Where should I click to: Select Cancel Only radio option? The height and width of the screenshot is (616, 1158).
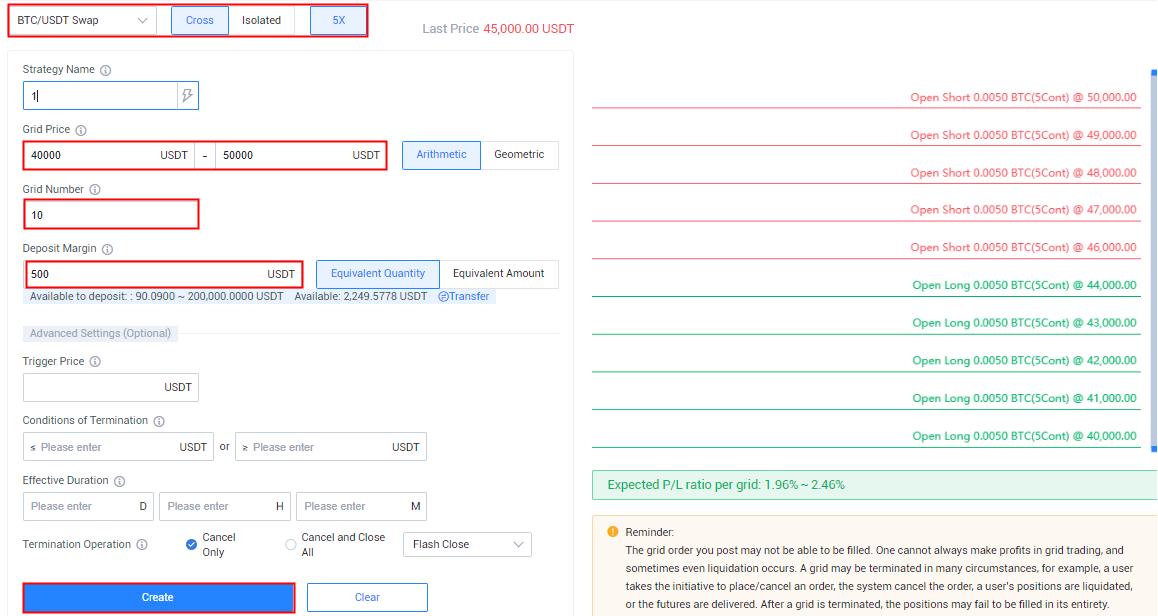click(x=191, y=544)
